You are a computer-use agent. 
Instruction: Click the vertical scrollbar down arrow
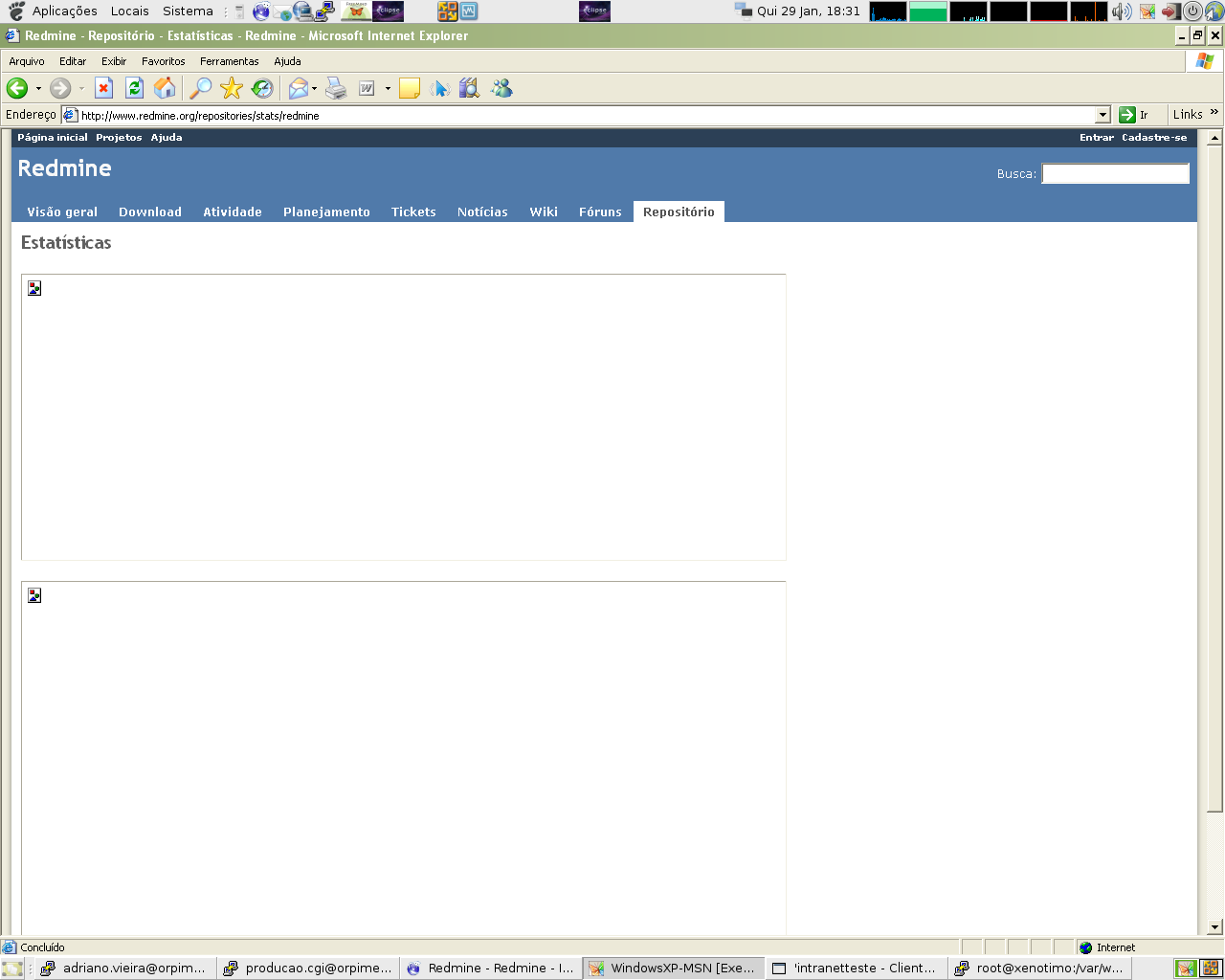[1214, 926]
